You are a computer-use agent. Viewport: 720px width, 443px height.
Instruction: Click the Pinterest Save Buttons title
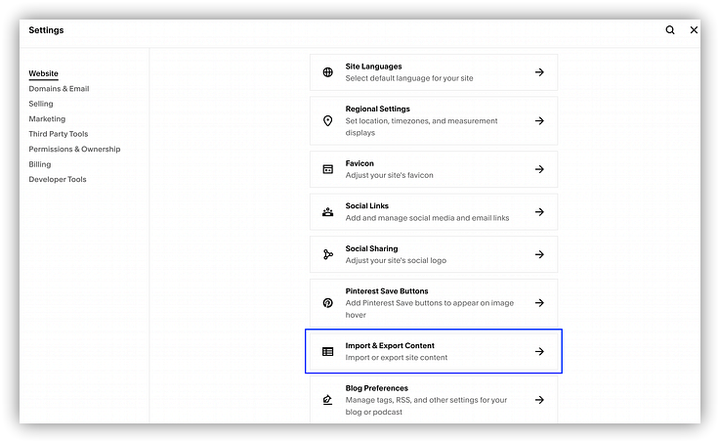pyautogui.click(x=387, y=291)
